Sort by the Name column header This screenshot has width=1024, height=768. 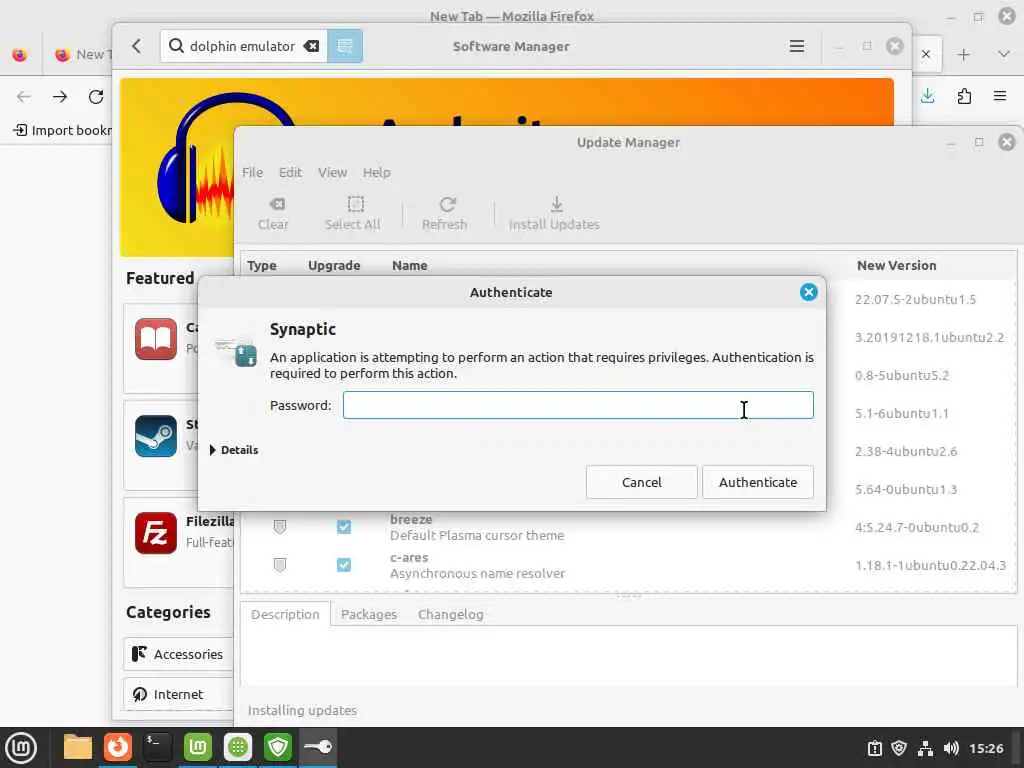[x=409, y=265]
